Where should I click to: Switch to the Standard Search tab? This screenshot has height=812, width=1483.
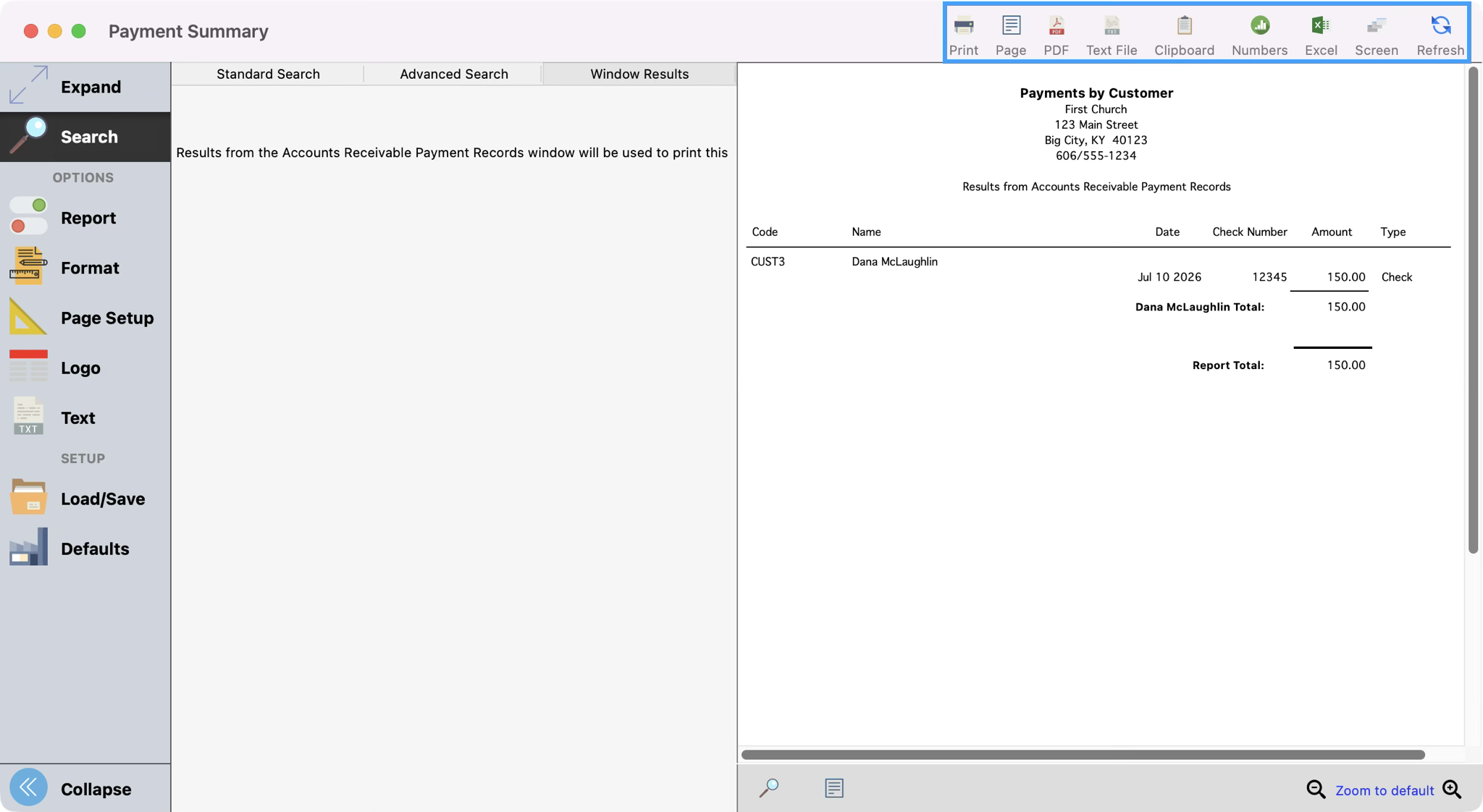(x=268, y=74)
